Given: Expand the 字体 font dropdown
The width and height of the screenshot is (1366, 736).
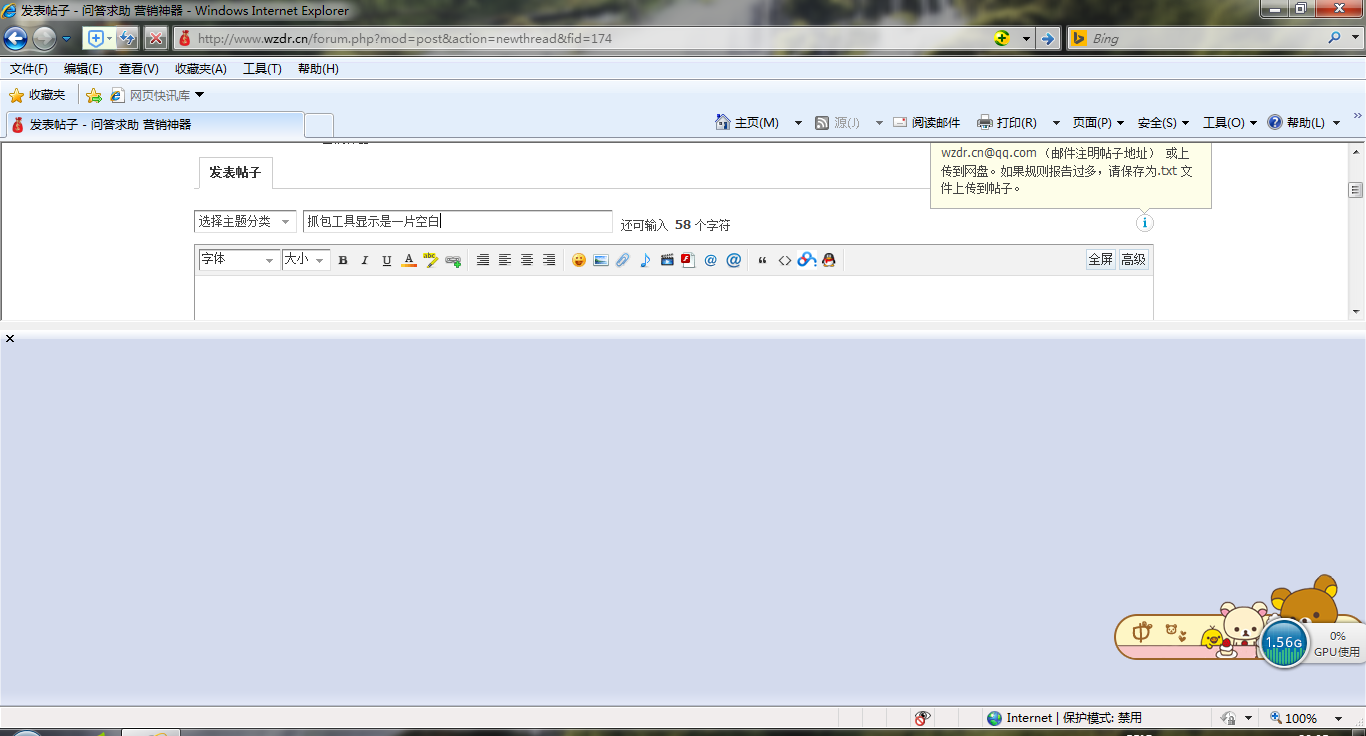Looking at the screenshot, I should 239,260.
